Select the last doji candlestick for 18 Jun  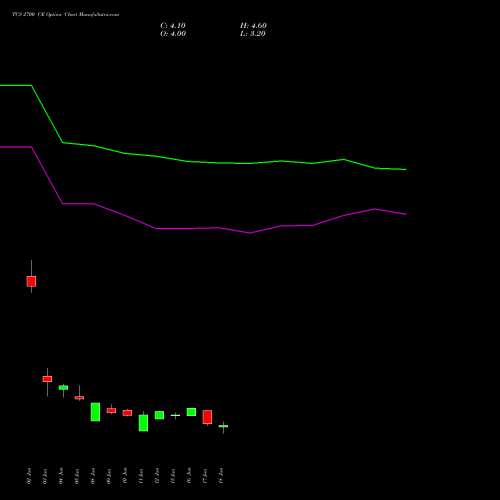point(223,426)
